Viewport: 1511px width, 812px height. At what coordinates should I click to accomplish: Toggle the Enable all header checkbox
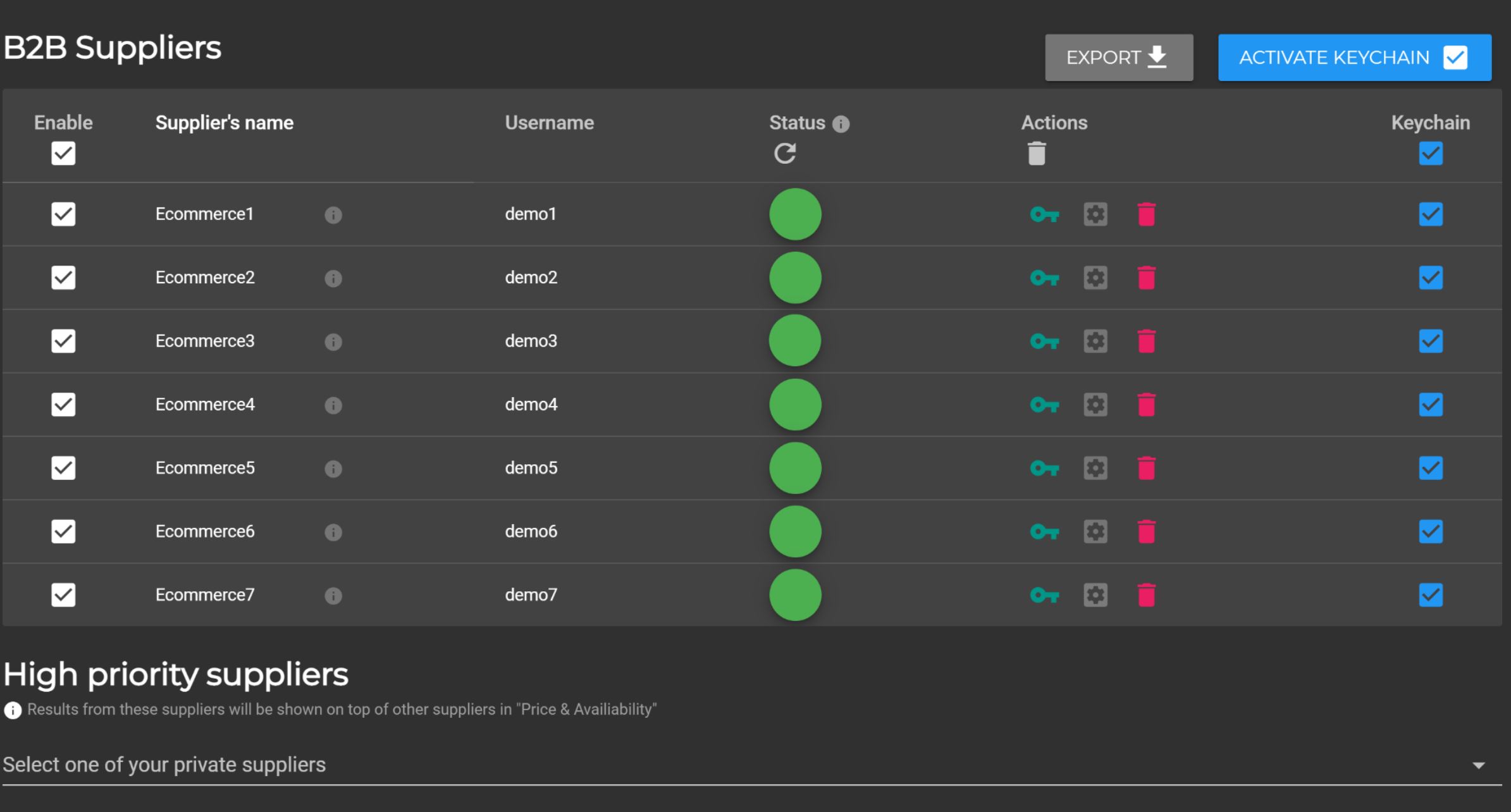point(63,154)
